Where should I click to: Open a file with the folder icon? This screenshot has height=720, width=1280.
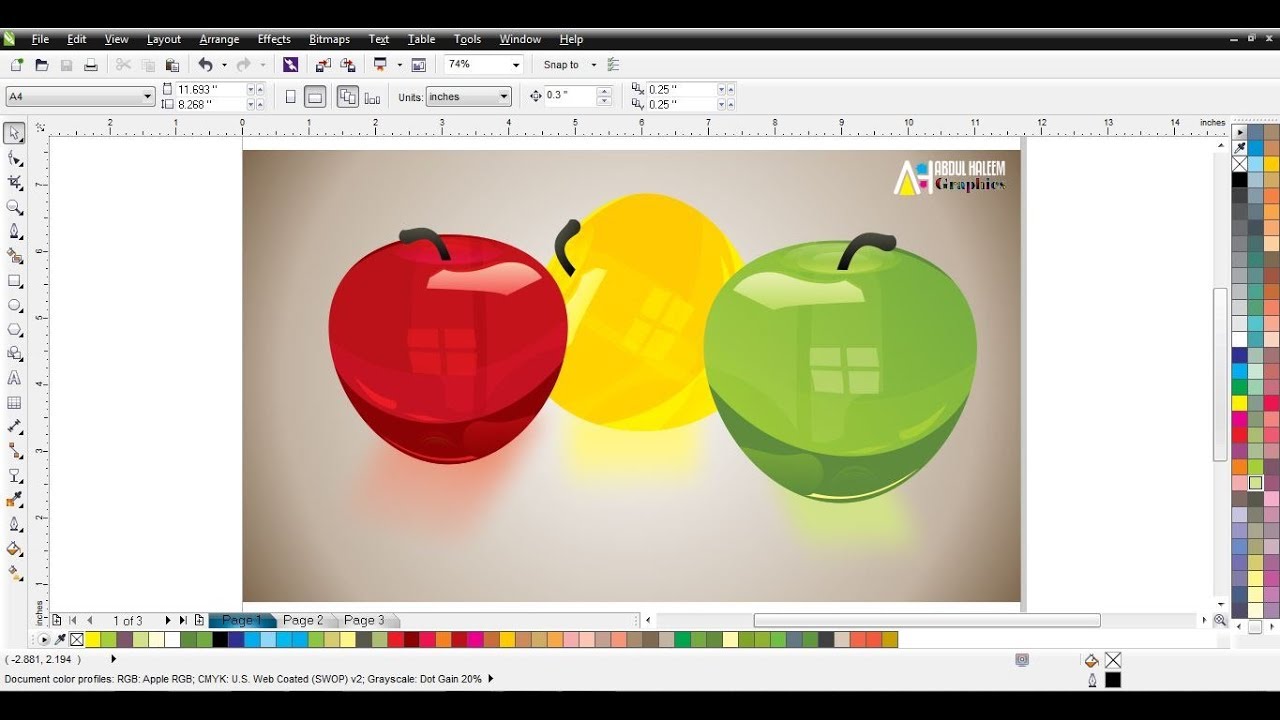[42, 65]
